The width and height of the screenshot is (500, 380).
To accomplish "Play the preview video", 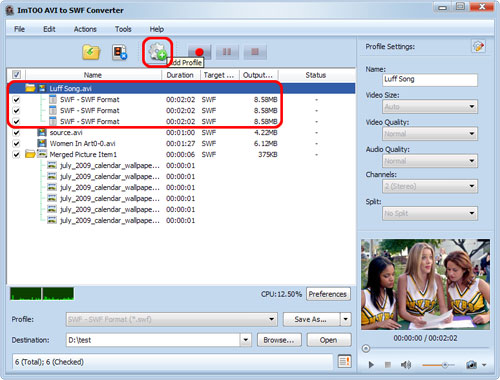I will [371, 365].
